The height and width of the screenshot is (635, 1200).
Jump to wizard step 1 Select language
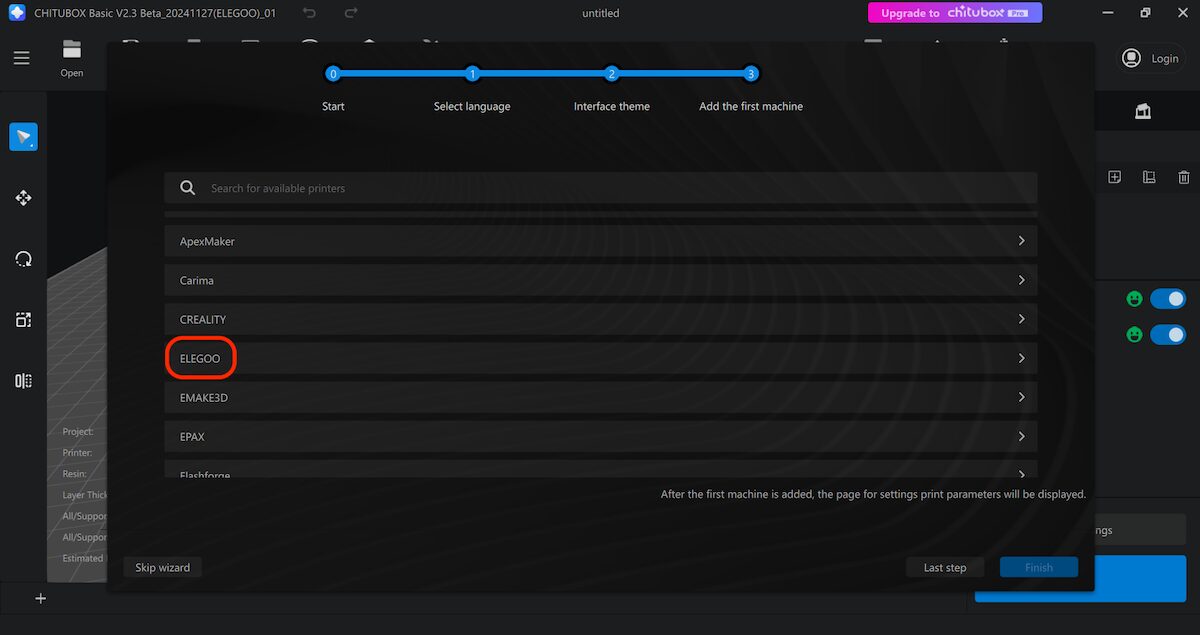[472, 74]
